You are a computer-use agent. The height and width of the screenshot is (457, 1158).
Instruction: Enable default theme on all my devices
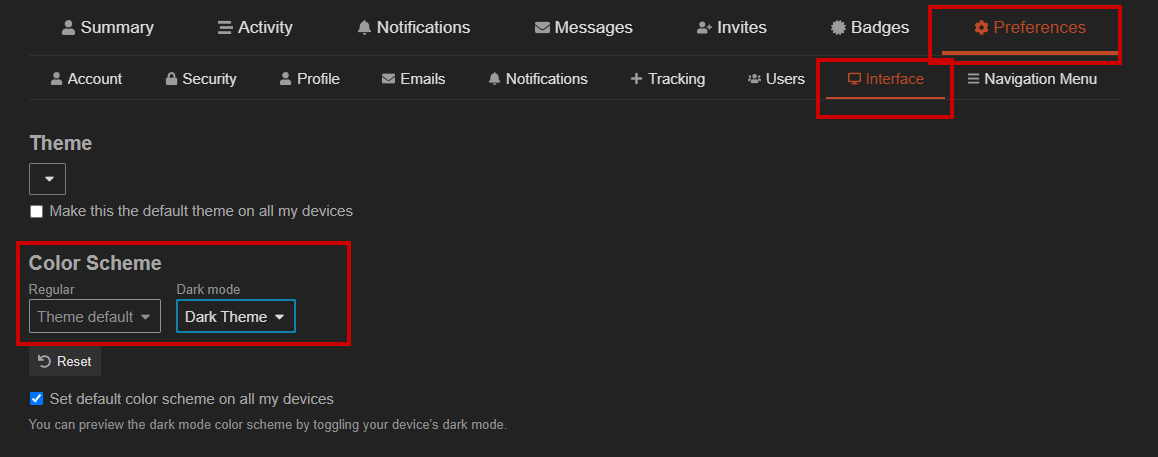tap(36, 212)
